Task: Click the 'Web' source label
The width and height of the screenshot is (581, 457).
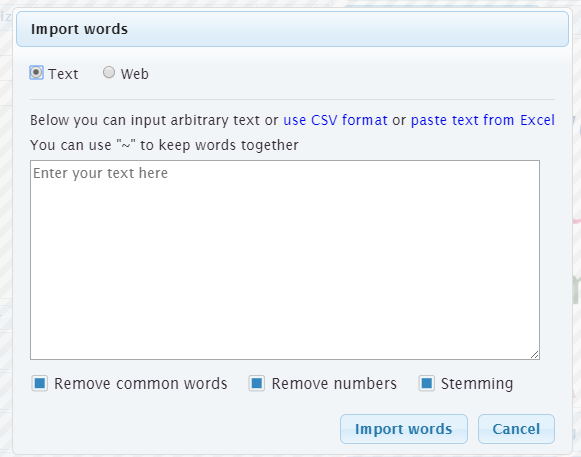Action: [135, 74]
